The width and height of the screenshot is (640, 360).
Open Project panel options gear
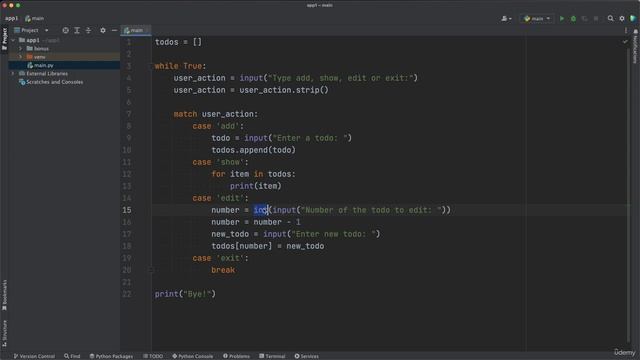coord(103,30)
